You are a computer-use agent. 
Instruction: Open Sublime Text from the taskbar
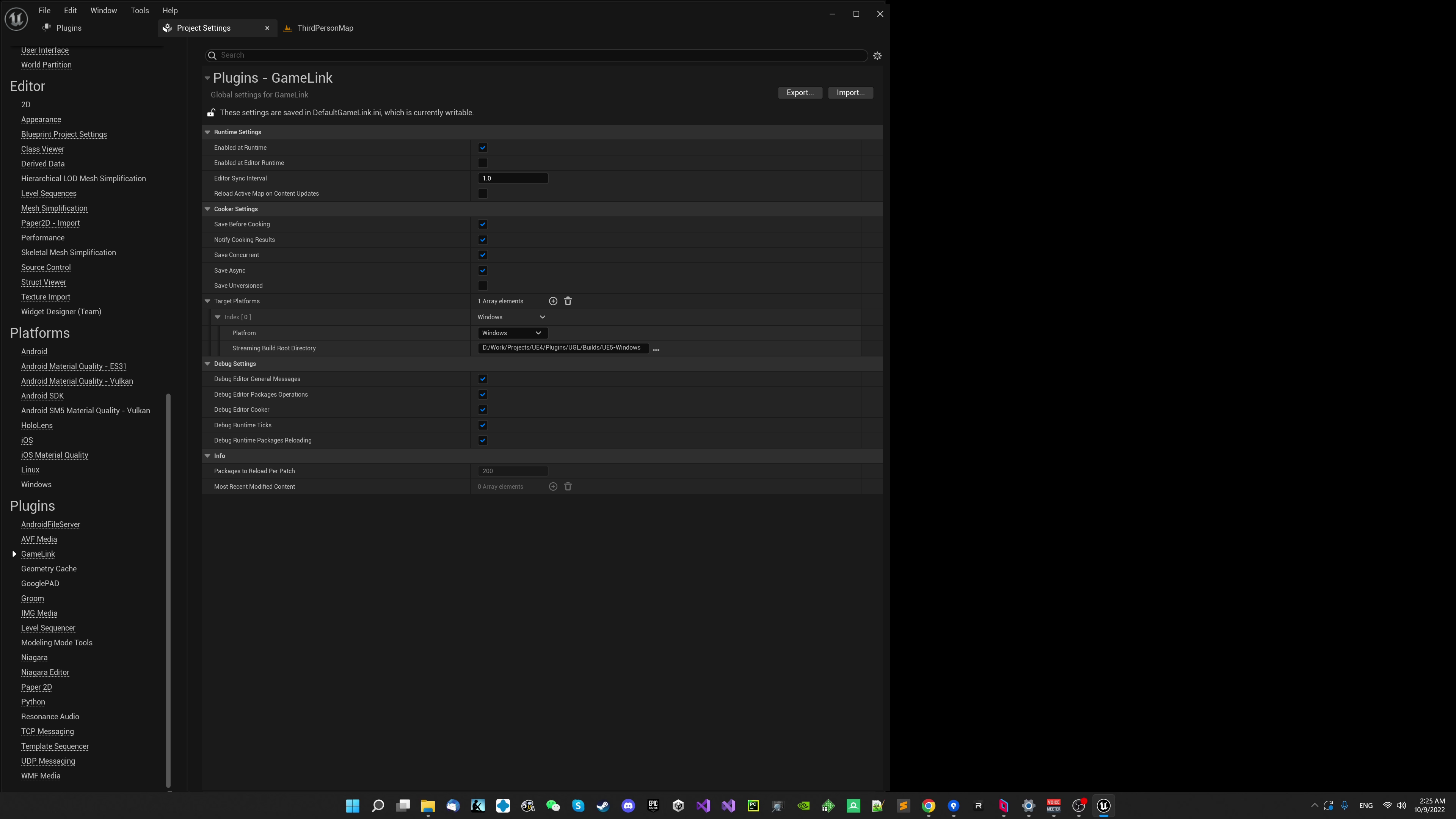tap(903, 805)
